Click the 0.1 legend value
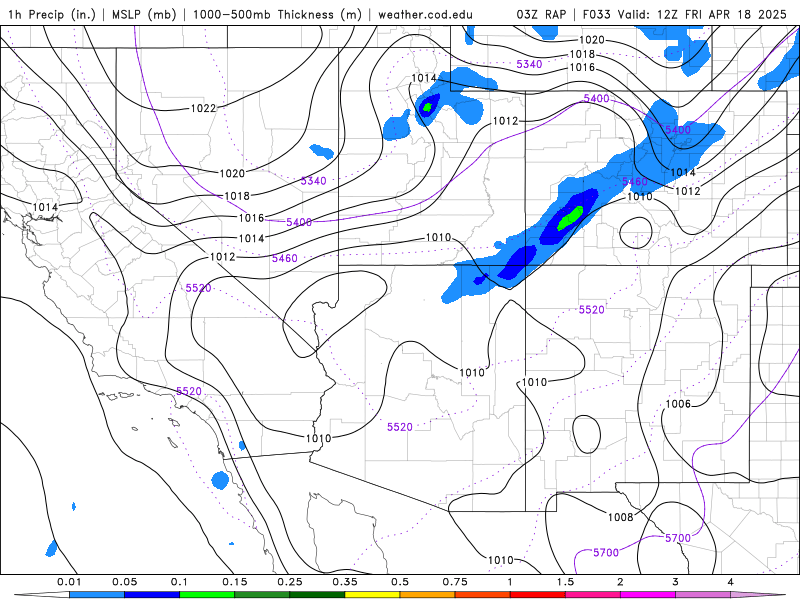 click(x=179, y=582)
